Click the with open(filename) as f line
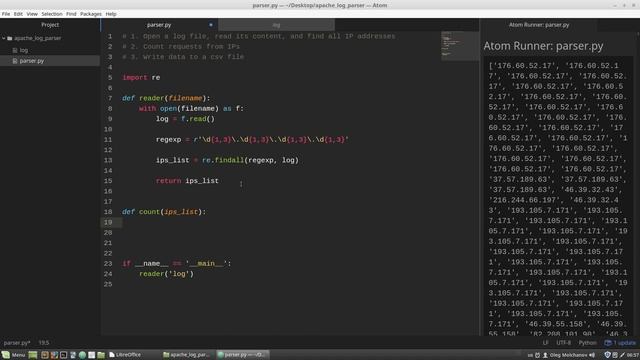The width and height of the screenshot is (640, 360). pos(191,109)
